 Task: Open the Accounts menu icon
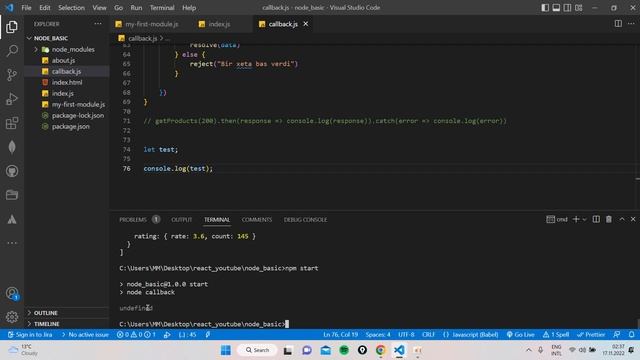pos(12,293)
